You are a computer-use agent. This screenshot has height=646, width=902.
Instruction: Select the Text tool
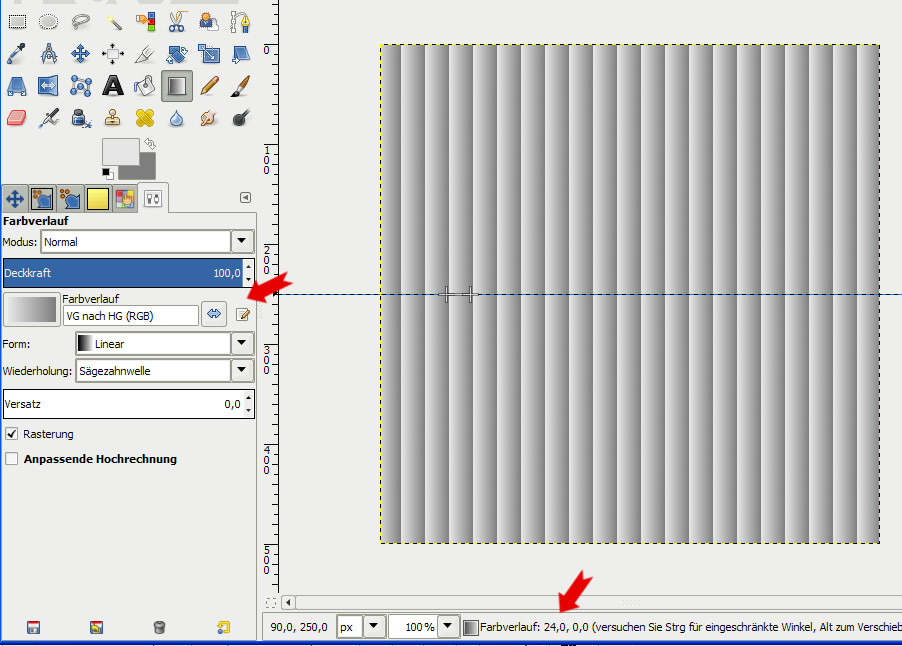[113, 86]
